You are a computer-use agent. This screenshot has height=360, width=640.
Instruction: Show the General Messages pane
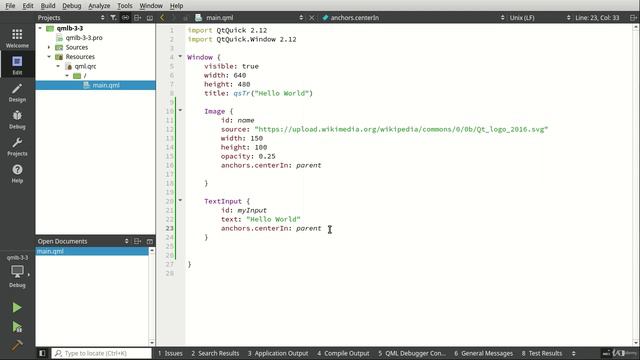(484, 353)
